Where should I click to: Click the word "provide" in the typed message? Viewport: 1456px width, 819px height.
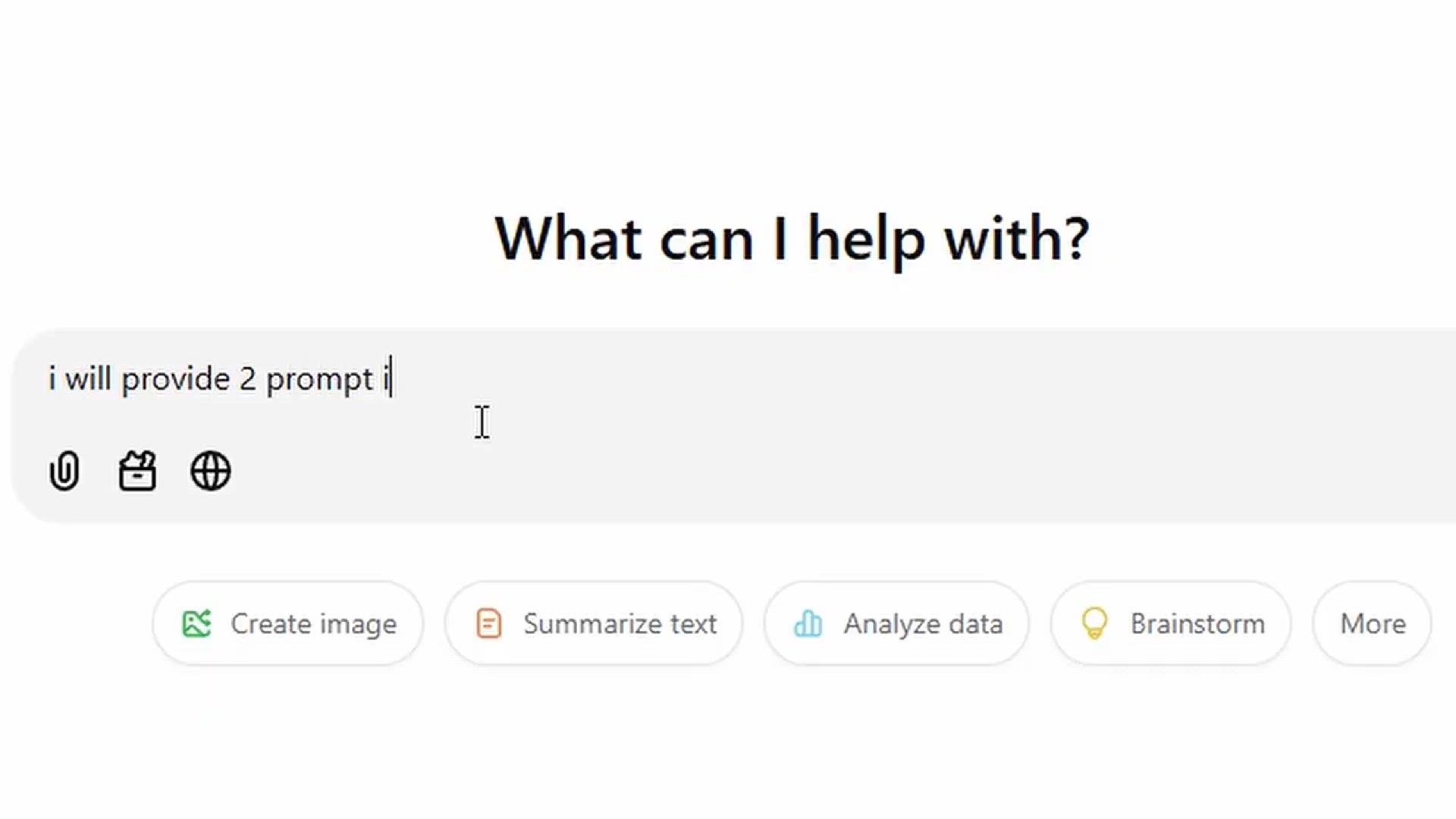coord(175,378)
